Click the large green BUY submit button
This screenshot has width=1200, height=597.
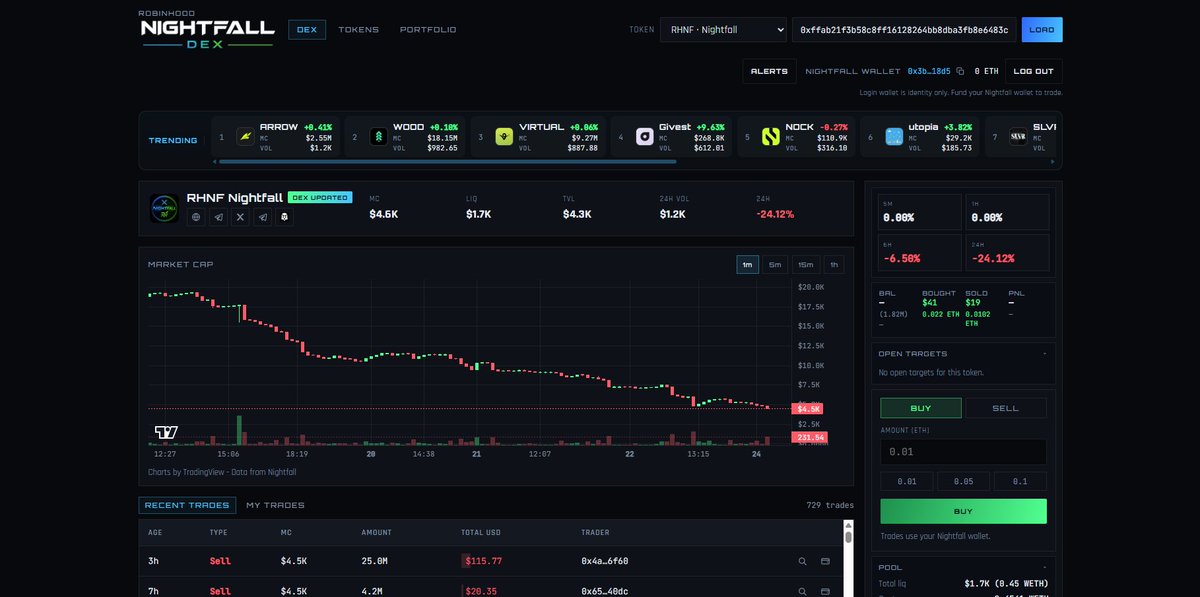tap(963, 511)
